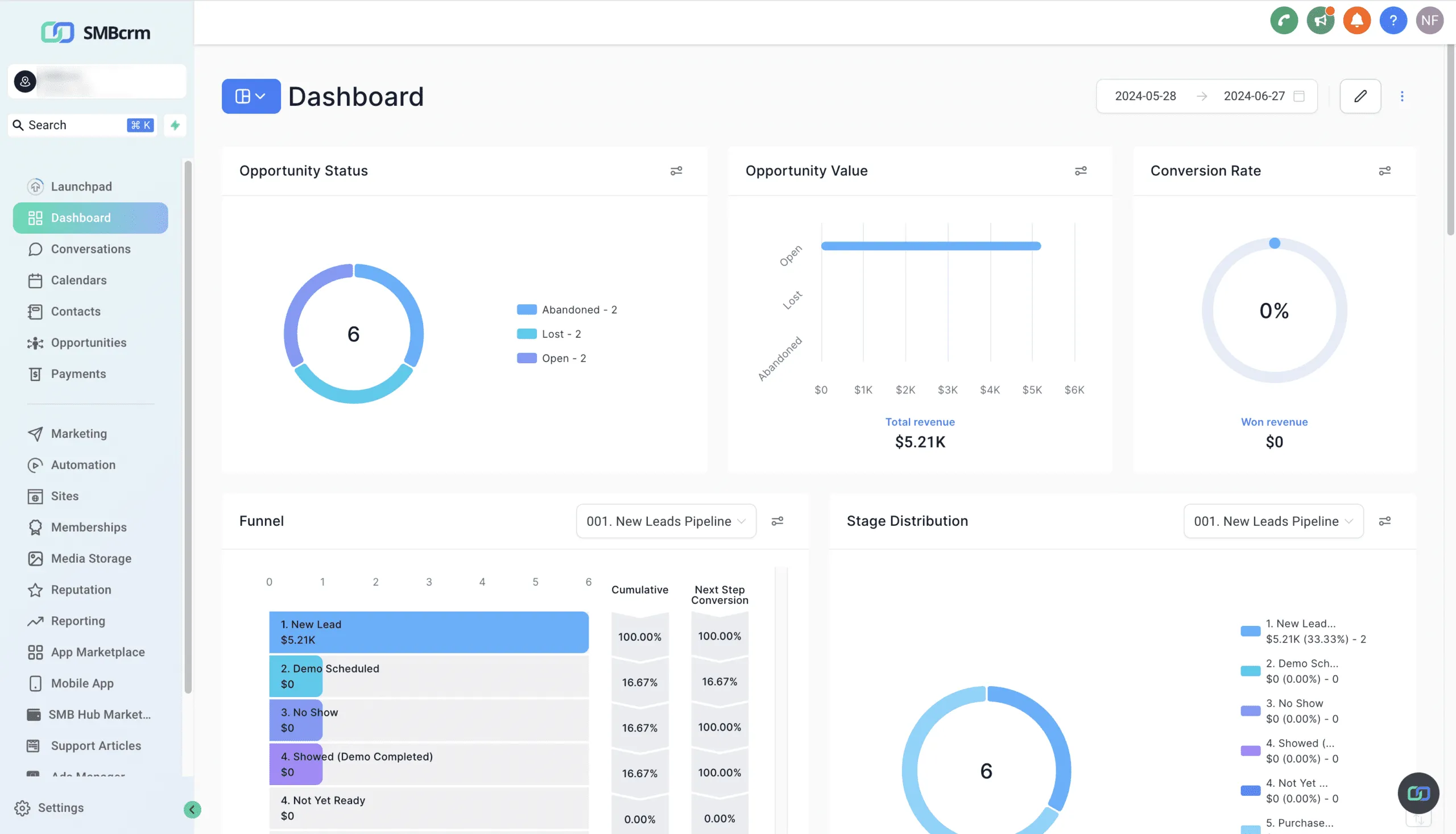Open the NF profile avatar menu
The height and width of the screenshot is (834, 1456).
(1430, 20)
